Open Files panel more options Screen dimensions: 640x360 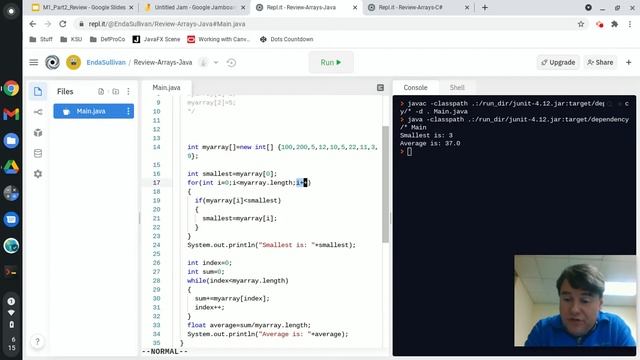(x=129, y=91)
